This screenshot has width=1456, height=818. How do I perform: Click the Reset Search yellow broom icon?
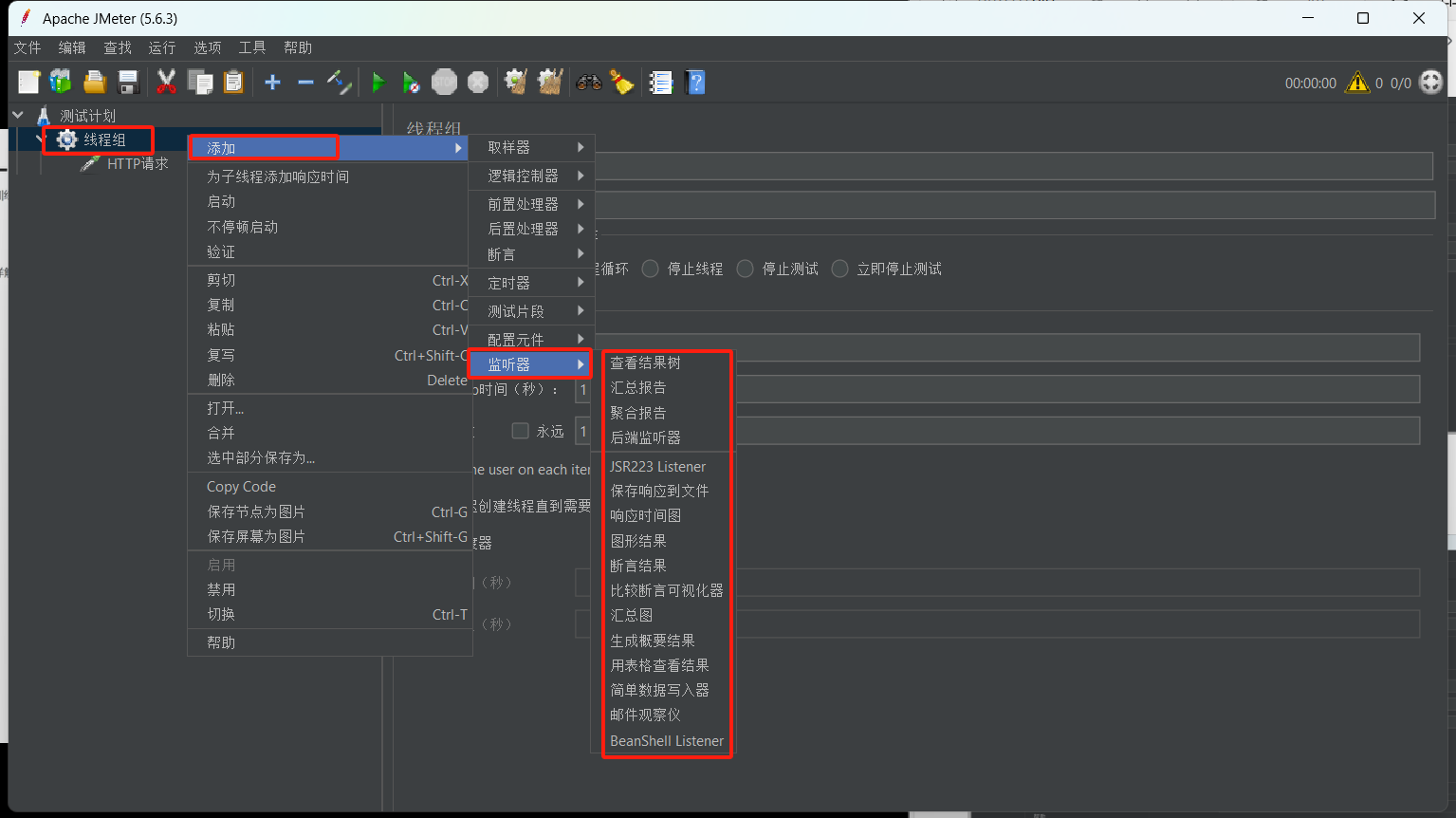621,83
